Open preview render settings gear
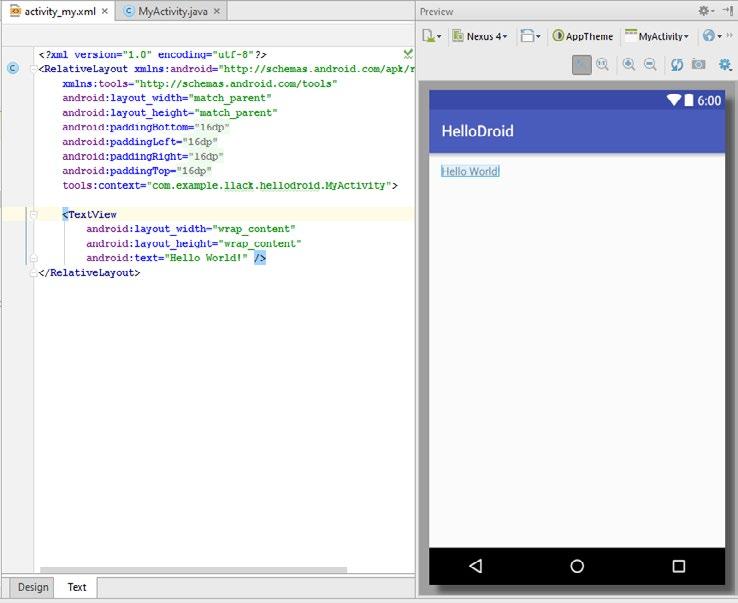 click(725, 64)
